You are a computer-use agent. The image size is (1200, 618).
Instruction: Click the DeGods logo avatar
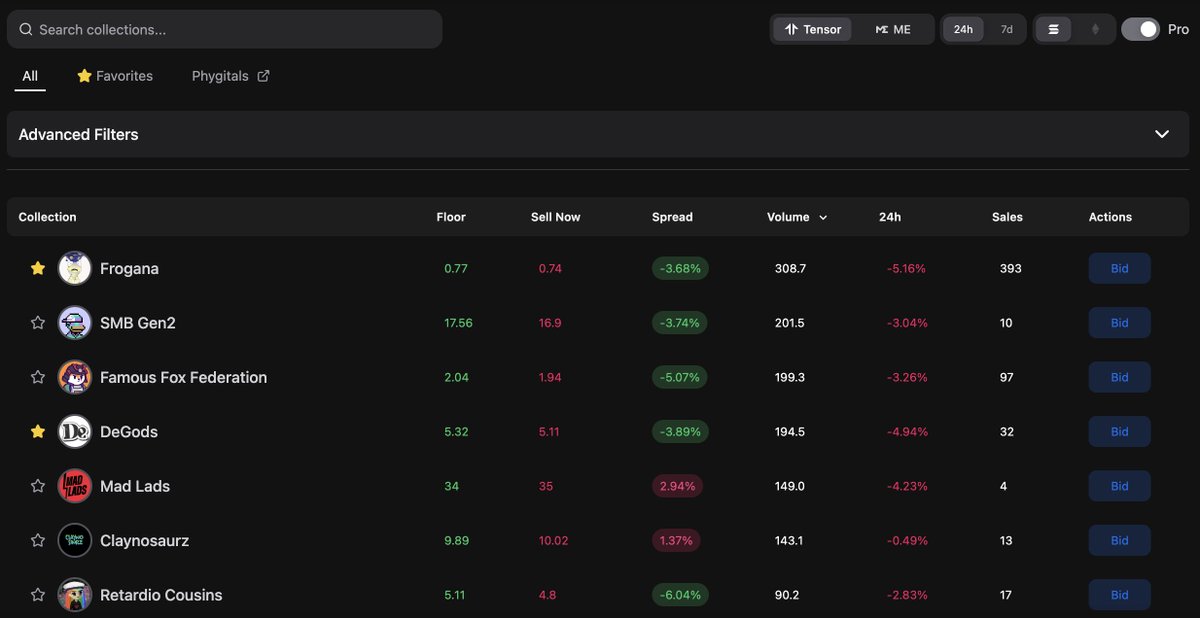click(x=75, y=431)
